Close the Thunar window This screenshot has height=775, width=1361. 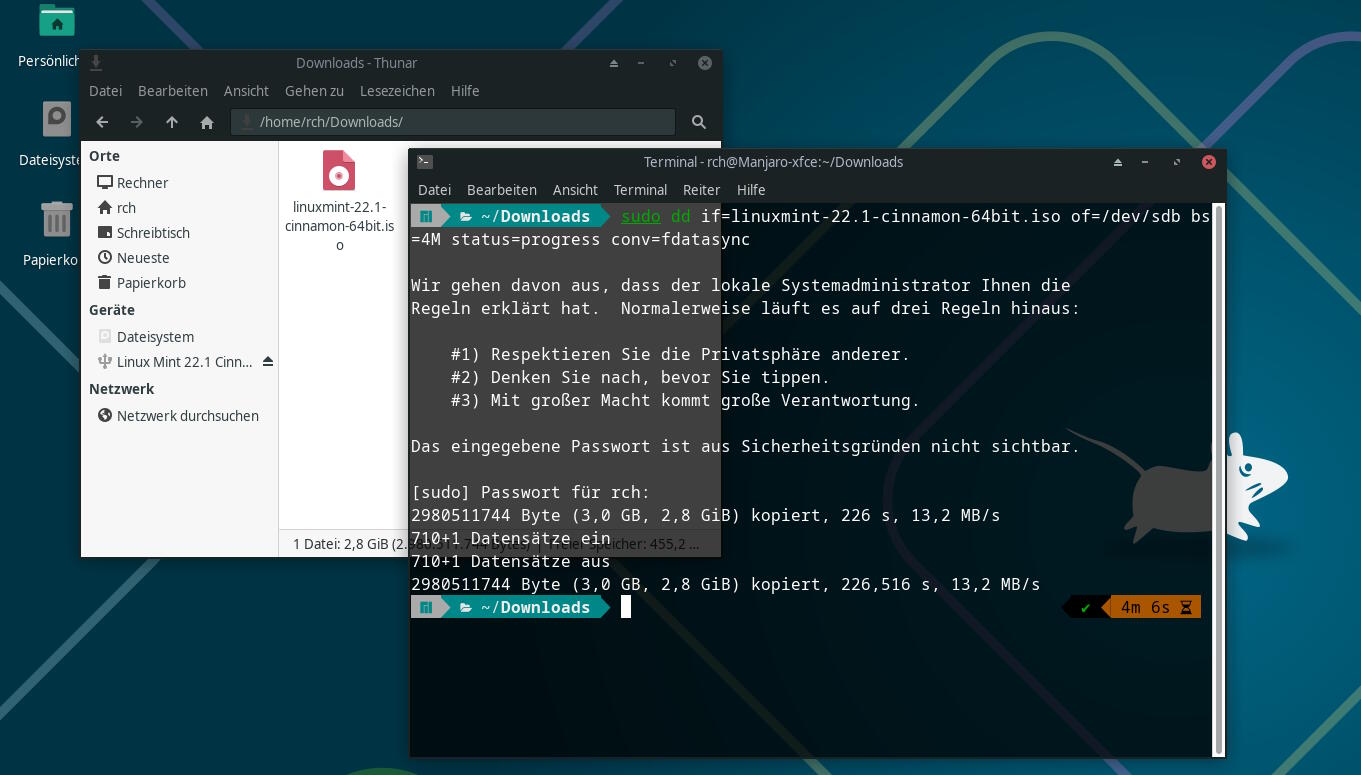coord(704,62)
